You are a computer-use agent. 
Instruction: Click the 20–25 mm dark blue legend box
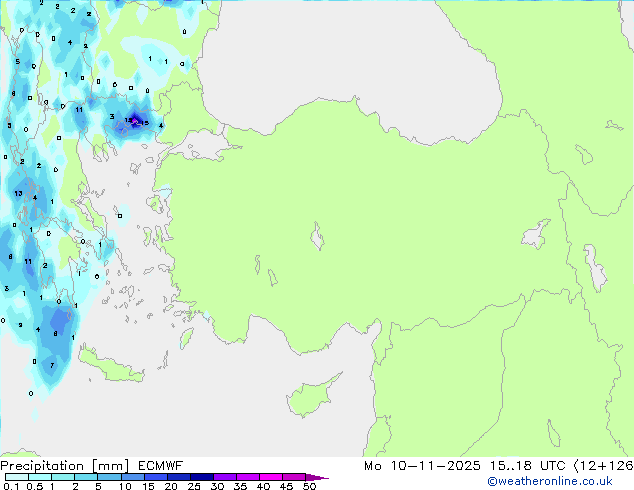click(x=179, y=477)
